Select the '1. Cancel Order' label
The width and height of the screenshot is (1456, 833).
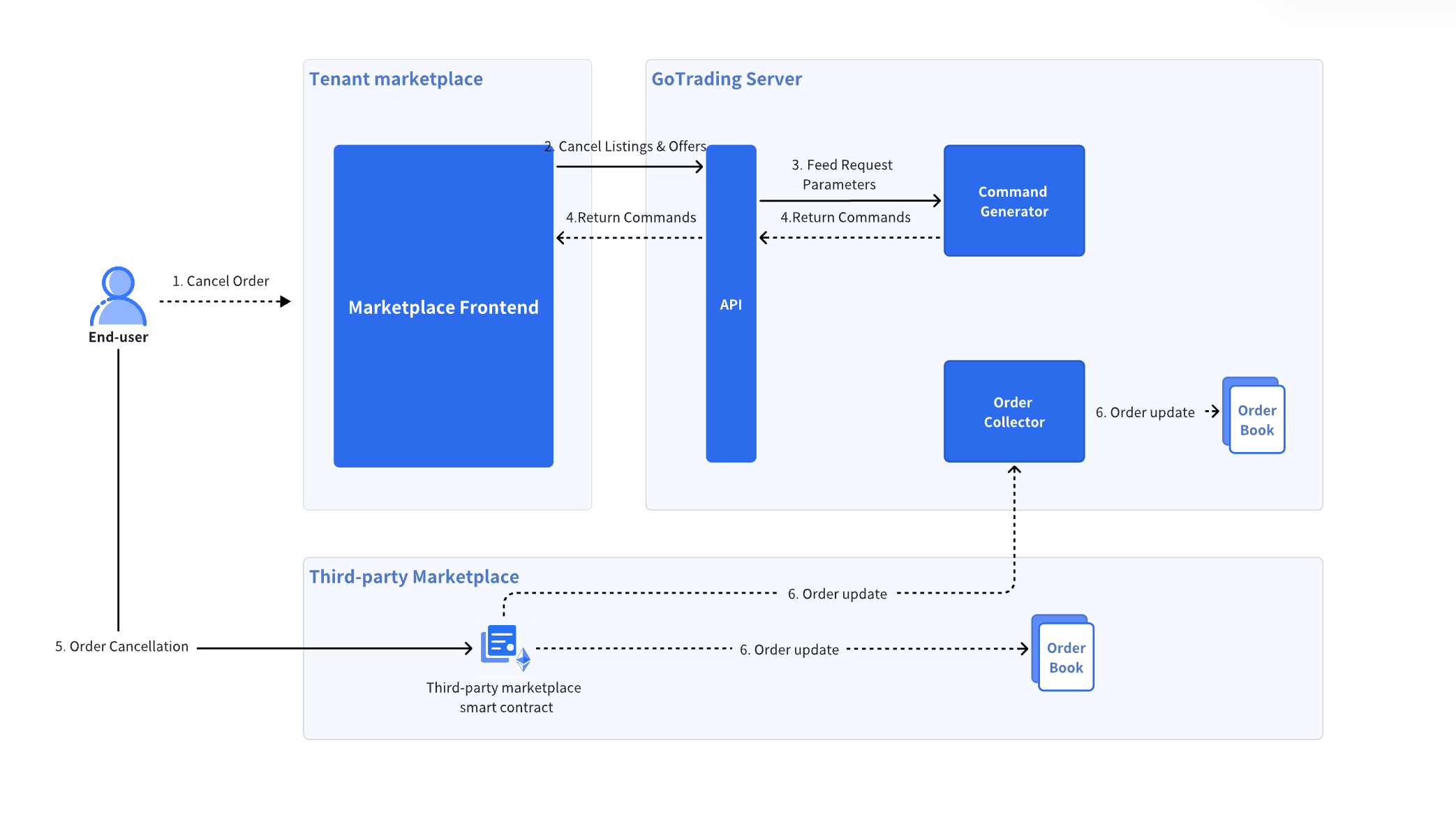(x=221, y=281)
